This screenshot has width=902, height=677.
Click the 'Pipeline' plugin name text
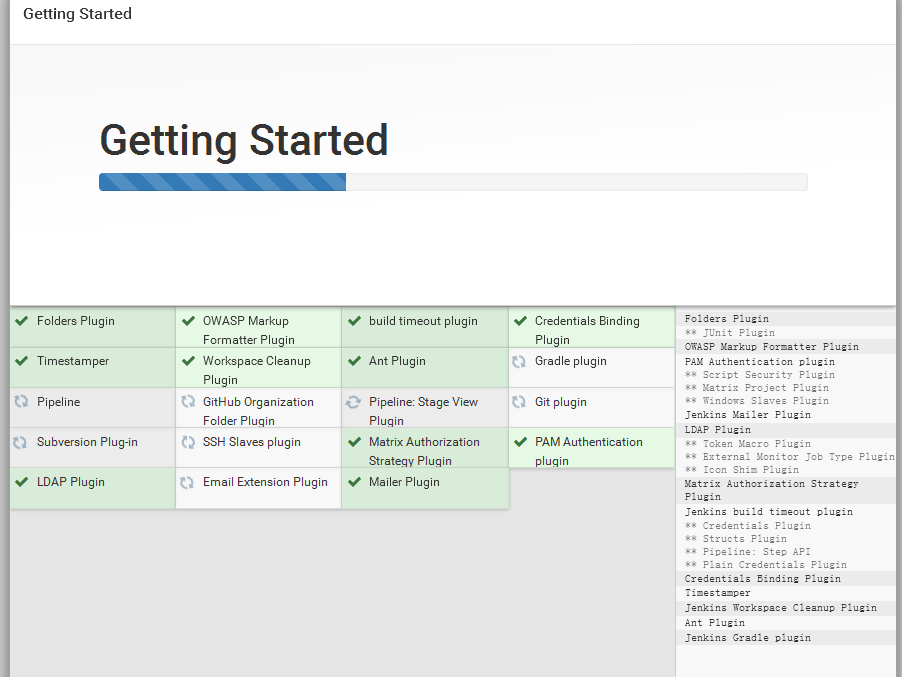pyautogui.click(x=59, y=402)
